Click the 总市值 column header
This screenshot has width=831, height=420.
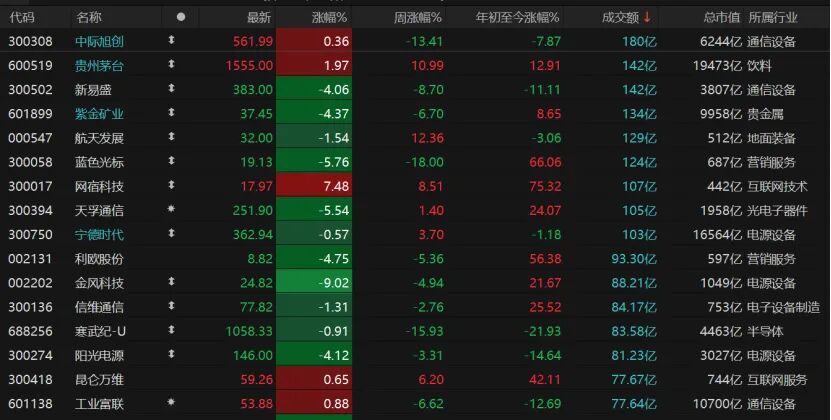pos(720,17)
